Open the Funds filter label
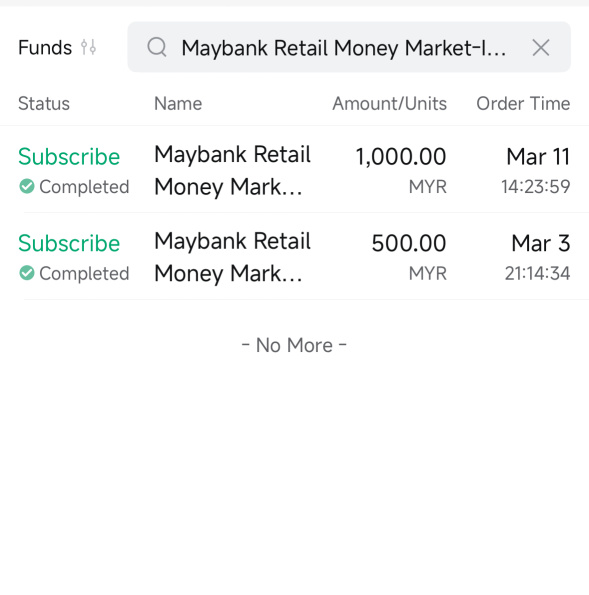589x595 pixels. 45,48
